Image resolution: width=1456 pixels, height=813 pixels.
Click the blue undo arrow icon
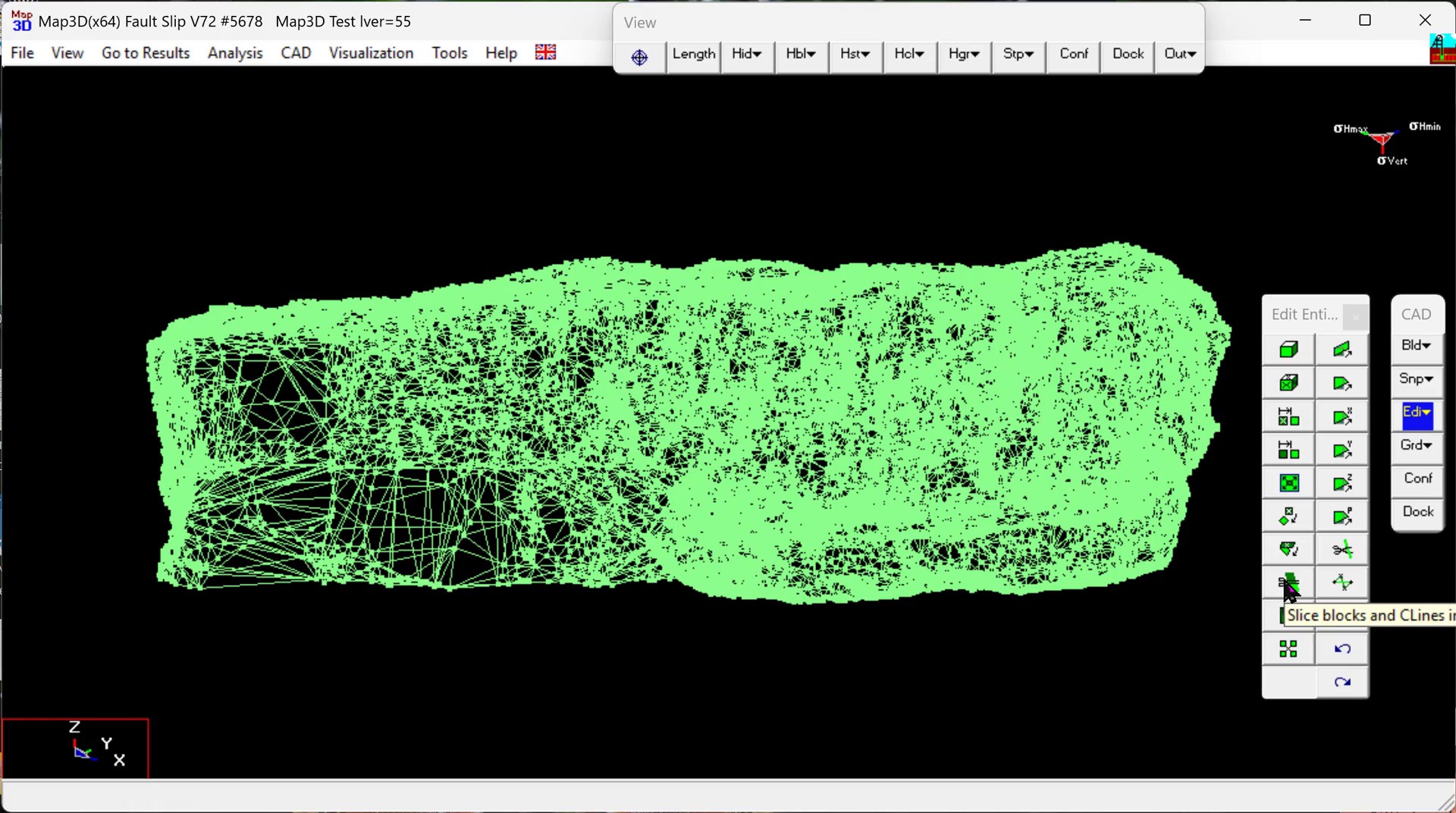pyautogui.click(x=1342, y=649)
